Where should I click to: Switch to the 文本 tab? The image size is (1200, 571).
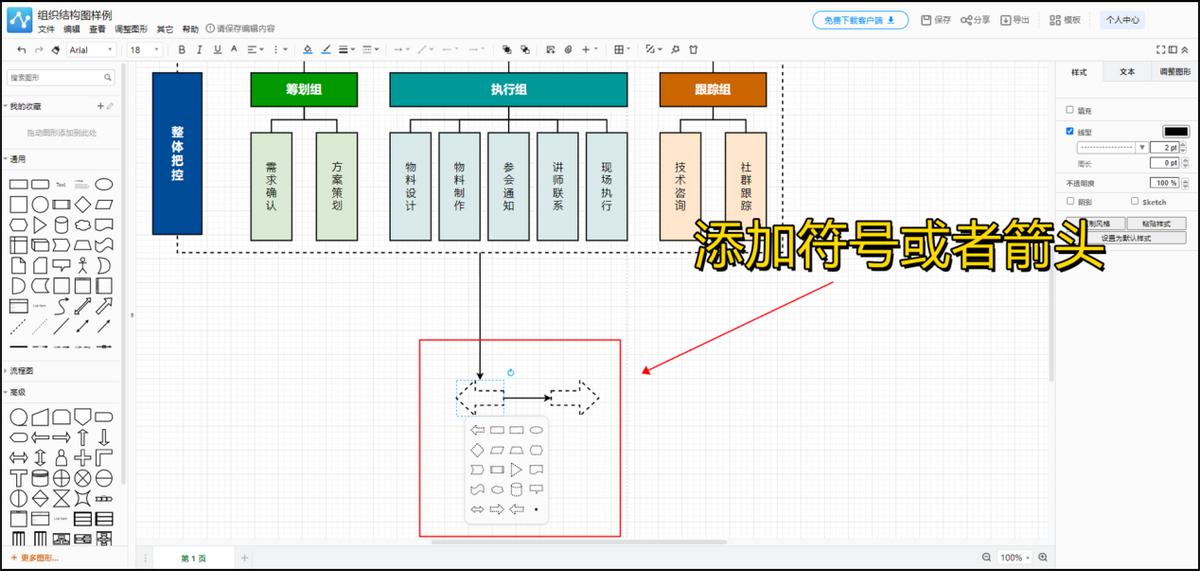(1127, 72)
